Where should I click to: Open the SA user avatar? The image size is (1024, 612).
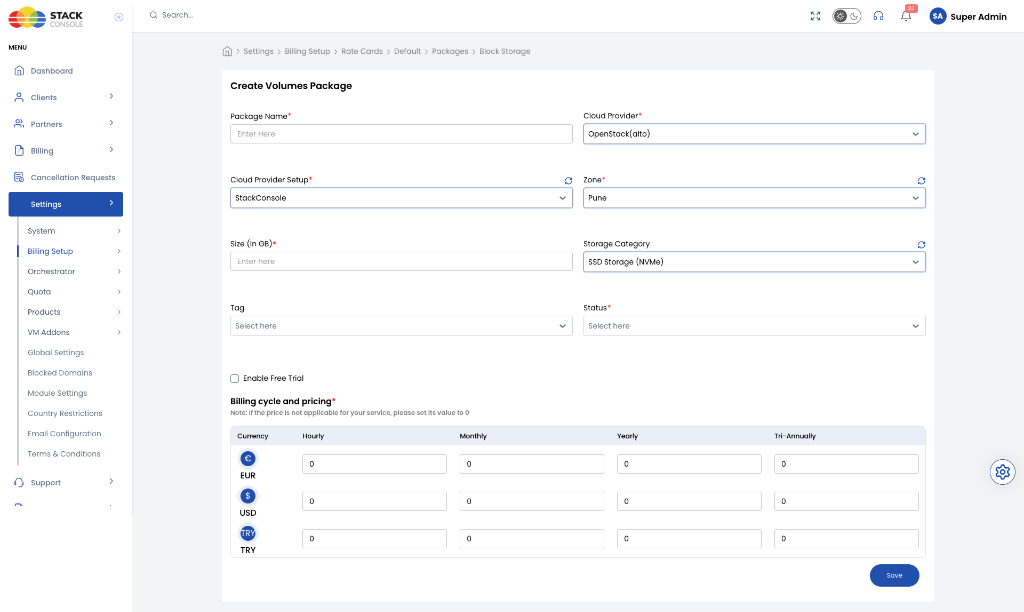(x=938, y=16)
